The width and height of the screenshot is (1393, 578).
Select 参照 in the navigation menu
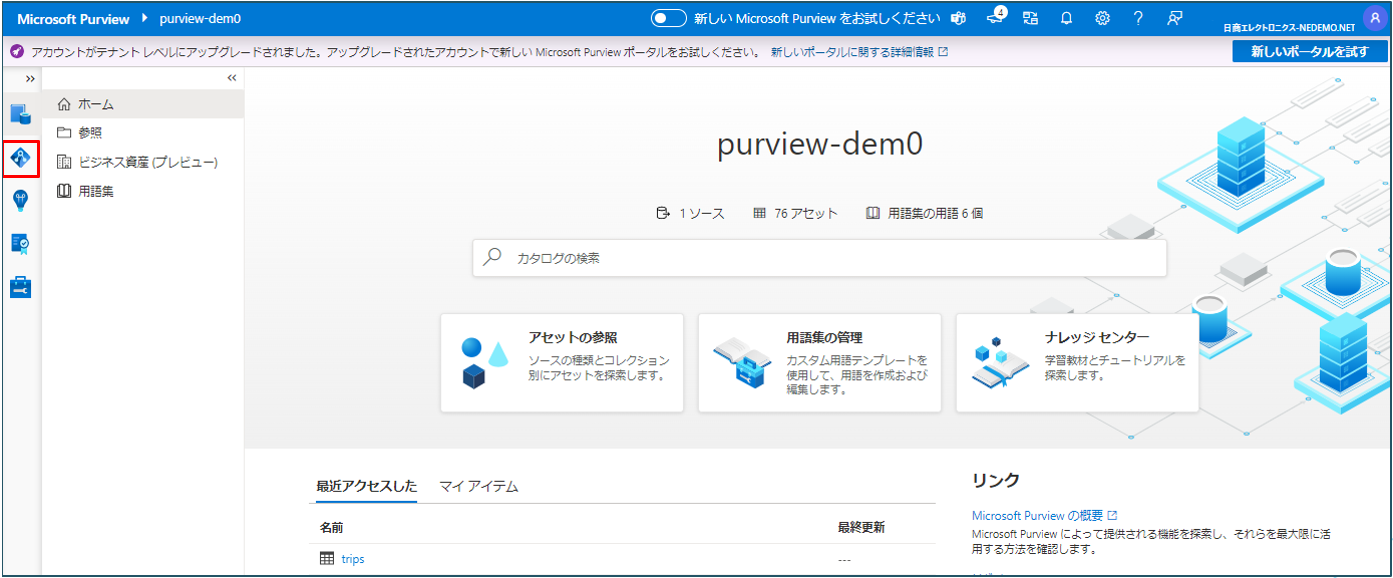click(x=90, y=133)
